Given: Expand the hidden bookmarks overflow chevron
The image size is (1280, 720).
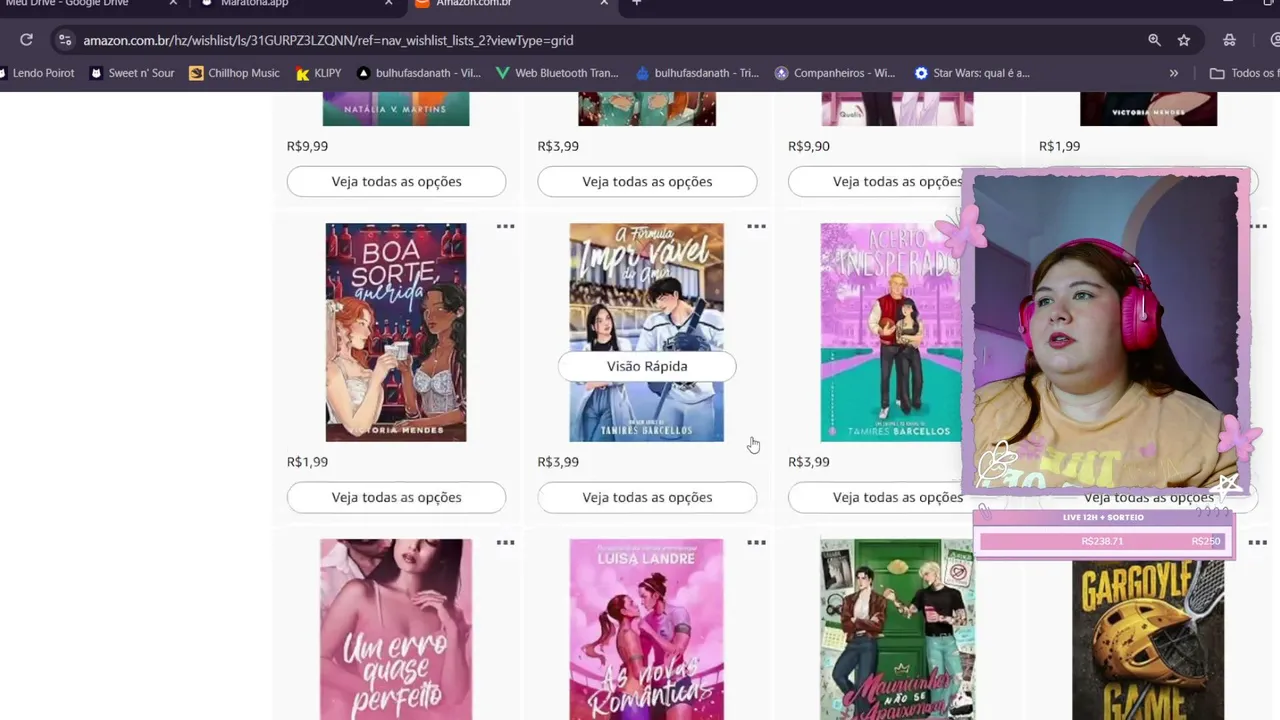Looking at the screenshot, I should pyautogui.click(x=1174, y=73).
